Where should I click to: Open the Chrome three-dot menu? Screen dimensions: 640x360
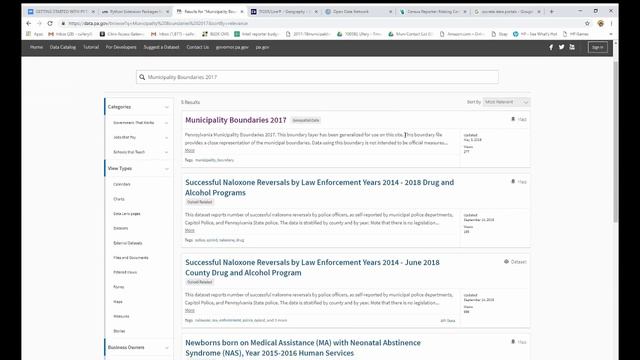point(611,23)
